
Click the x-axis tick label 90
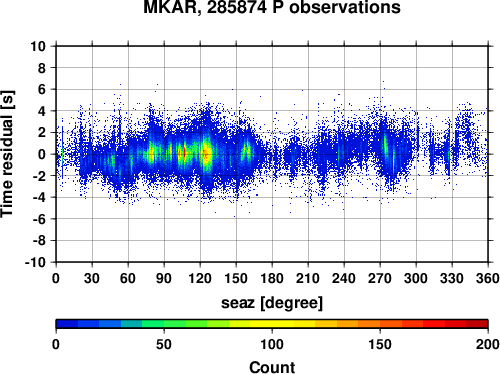(164, 278)
